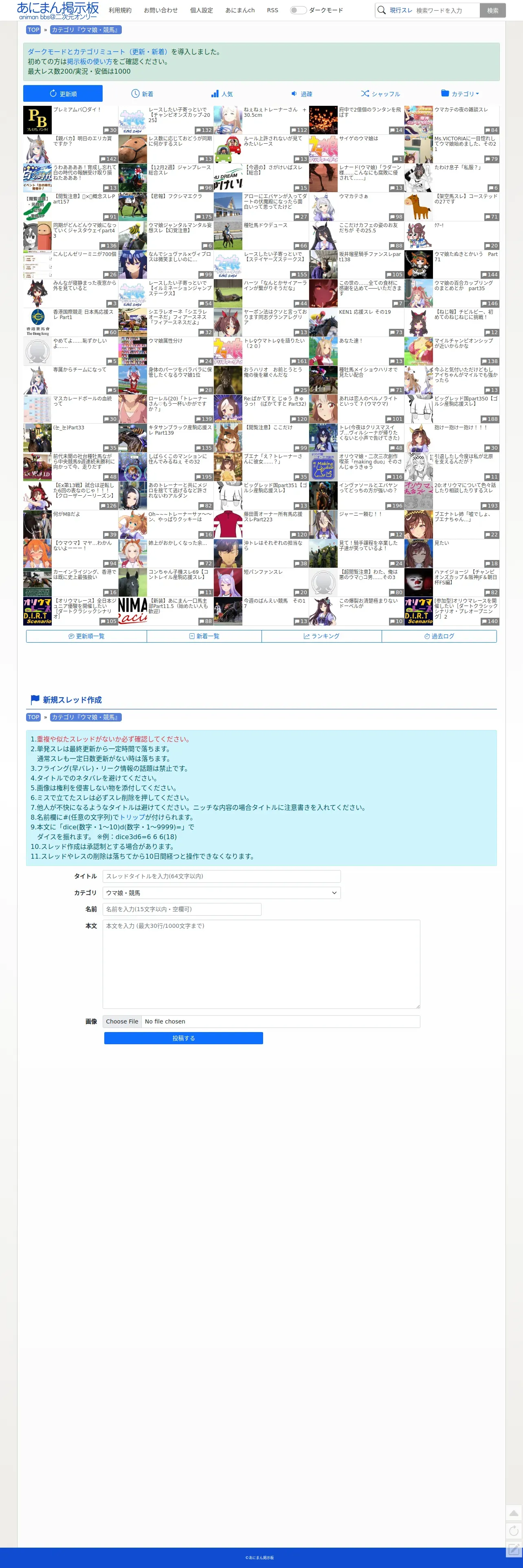Select the 更新順 tab
523x1568 pixels.
[63, 94]
